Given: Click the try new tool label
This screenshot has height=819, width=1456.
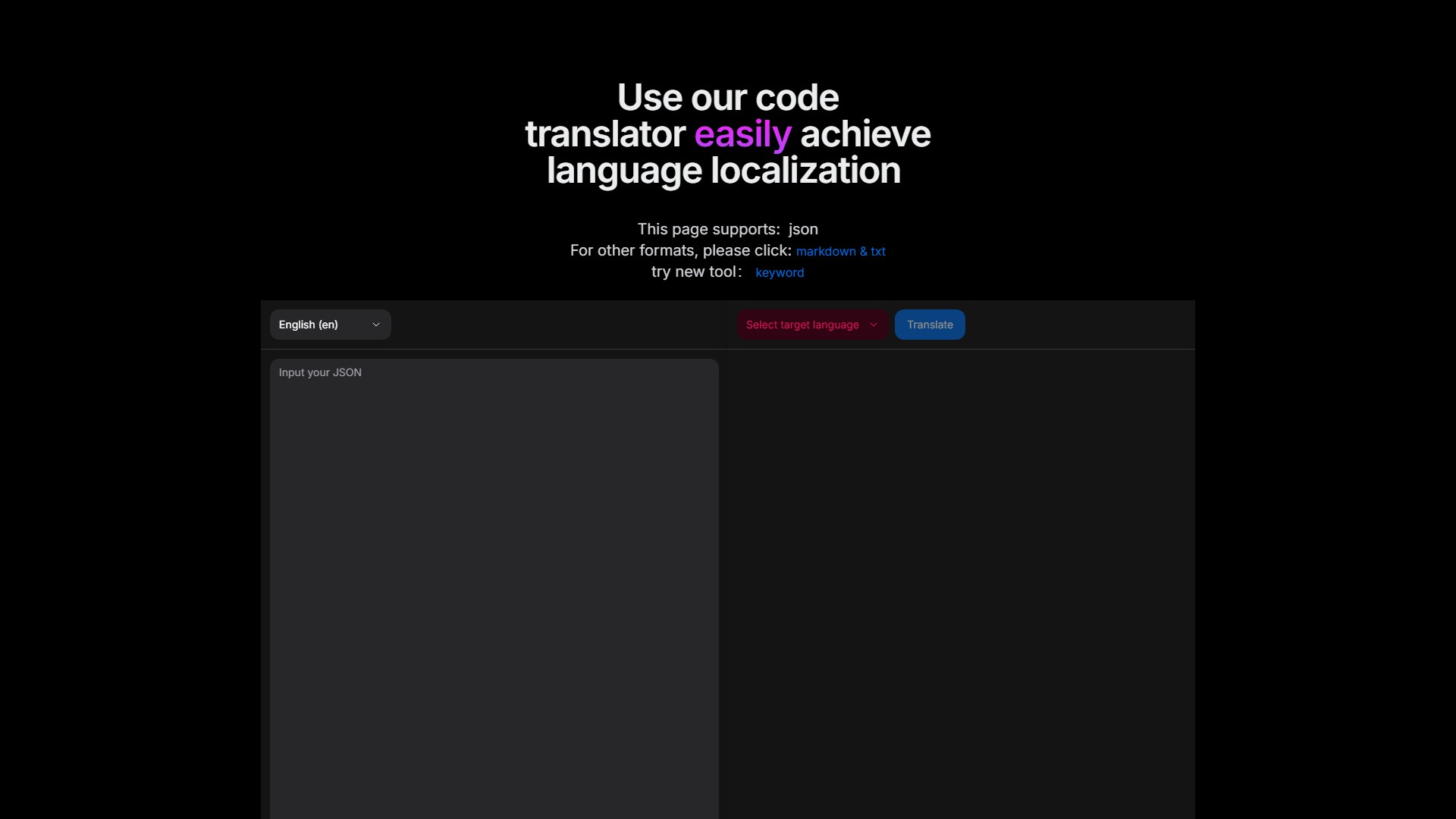Looking at the screenshot, I should coord(695,272).
